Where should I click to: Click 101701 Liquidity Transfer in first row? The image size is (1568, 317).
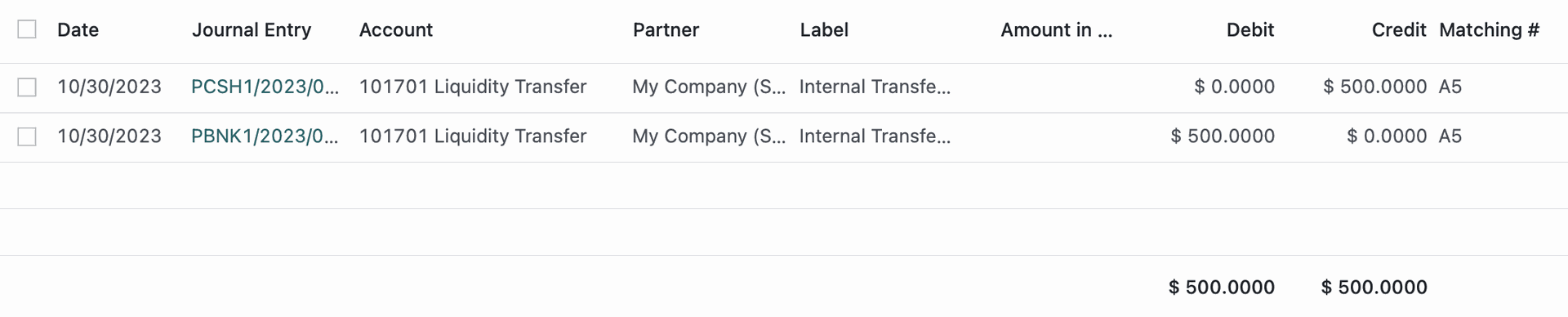click(x=473, y=87)
